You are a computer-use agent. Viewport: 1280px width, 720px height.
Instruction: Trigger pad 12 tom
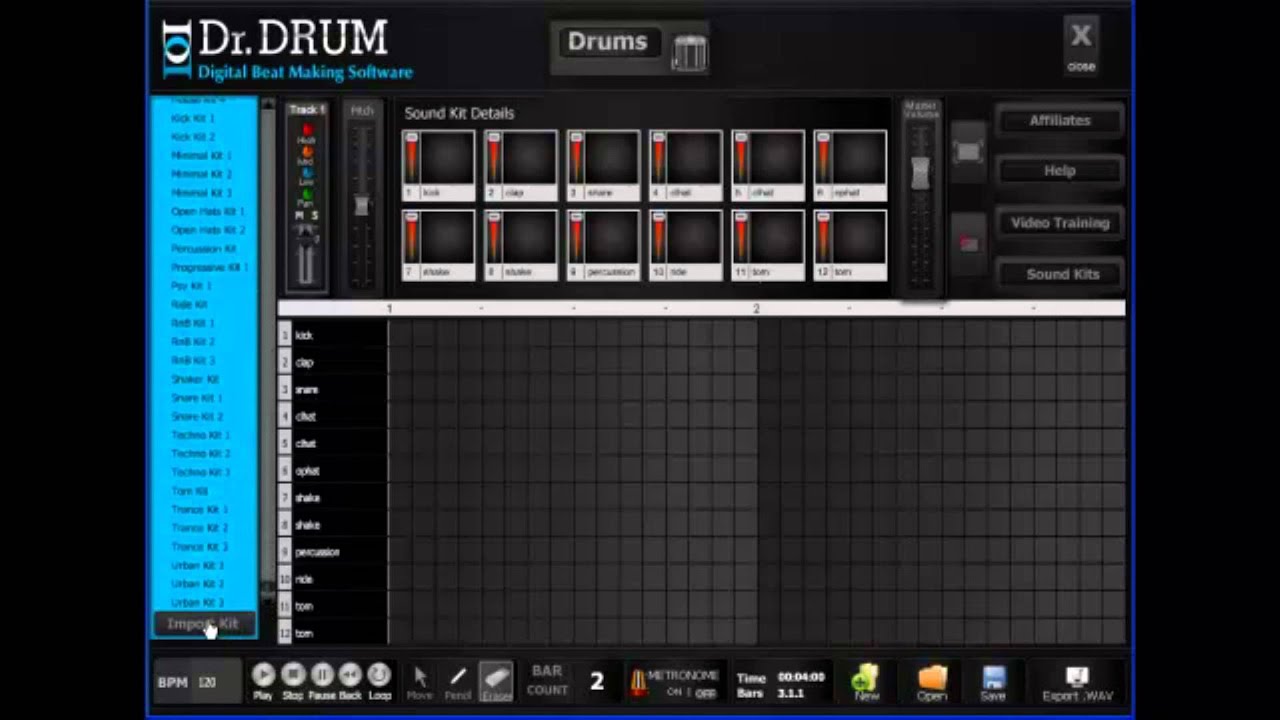[858, 238]
